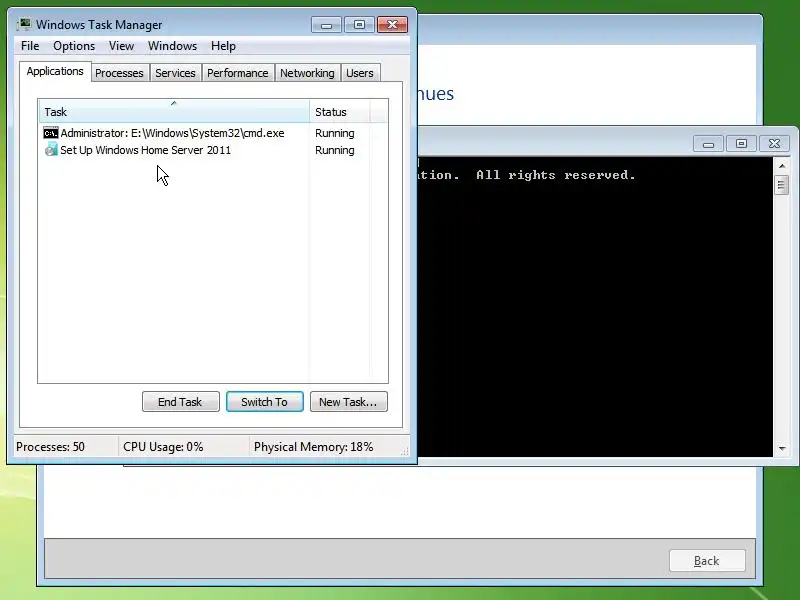Viewport: 800px width, 600px height.
Task: Click the Task Manager title bar icon
Action: pyautogui.click(x=24, y=24)
